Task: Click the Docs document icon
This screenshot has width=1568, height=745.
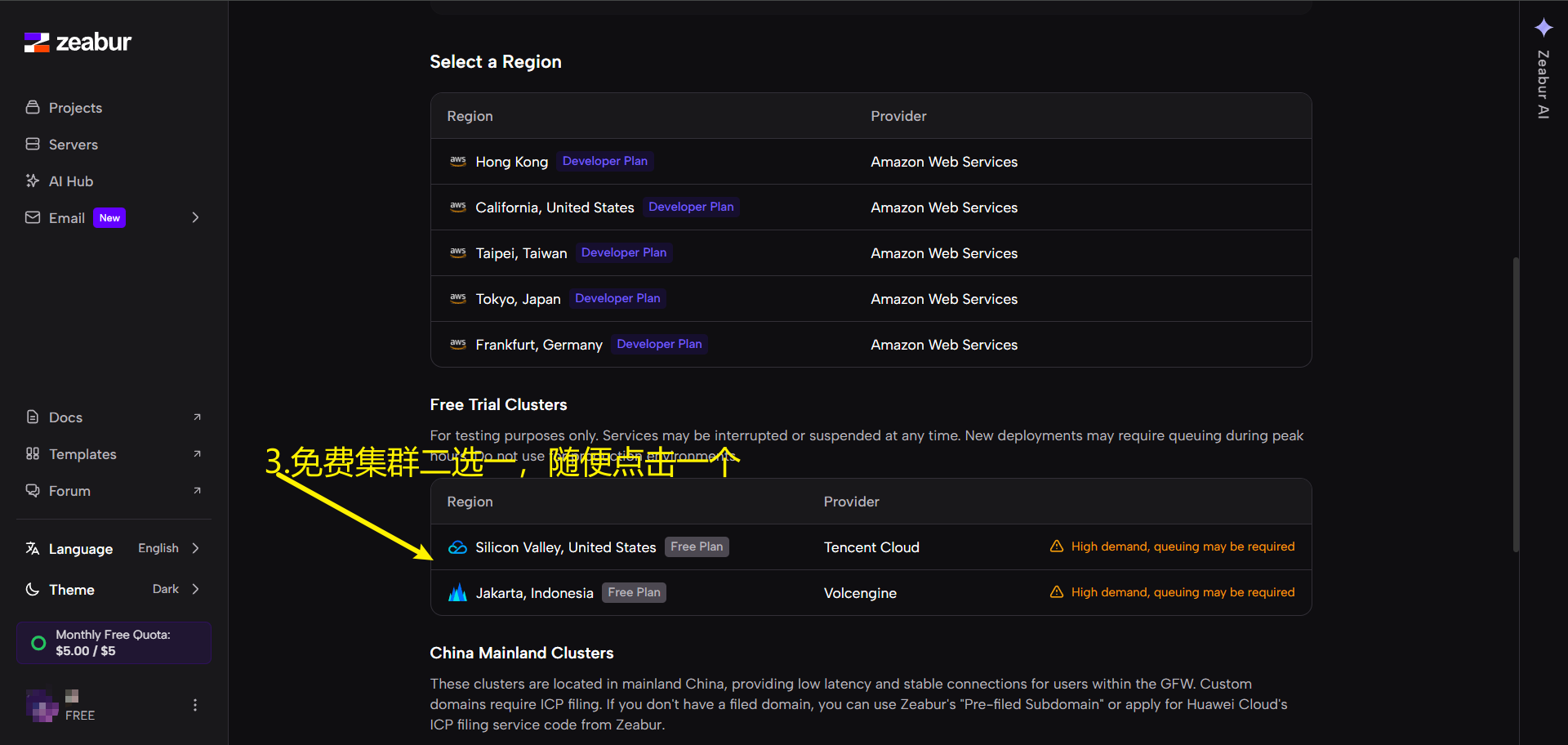Action: tap(33, 417)
